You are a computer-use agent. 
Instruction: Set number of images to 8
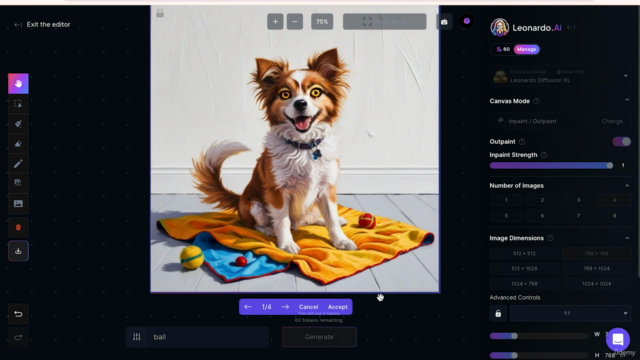614,216
